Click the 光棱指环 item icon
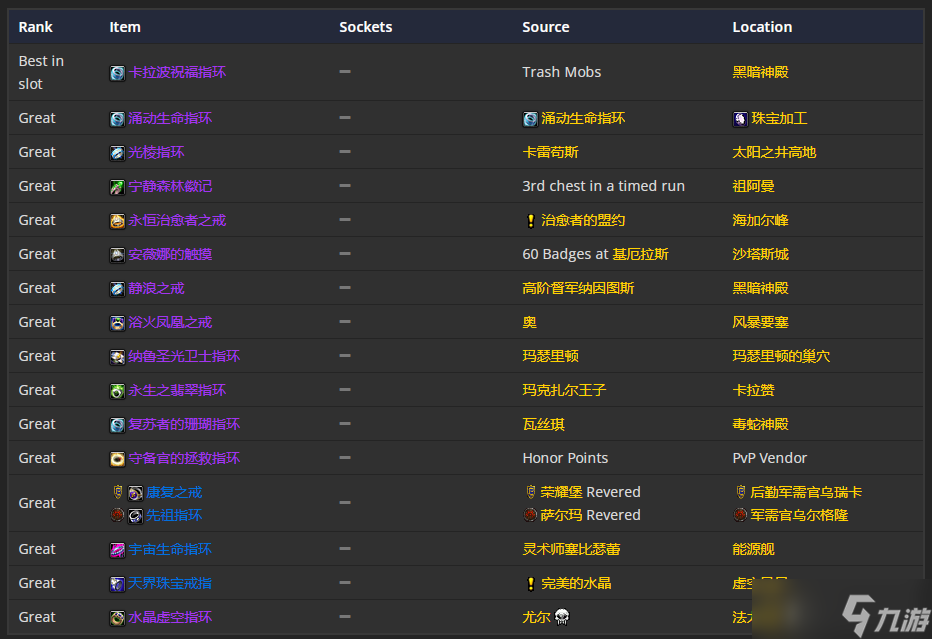This screenshot has height=639, width=932. click(x=117, y=153)
